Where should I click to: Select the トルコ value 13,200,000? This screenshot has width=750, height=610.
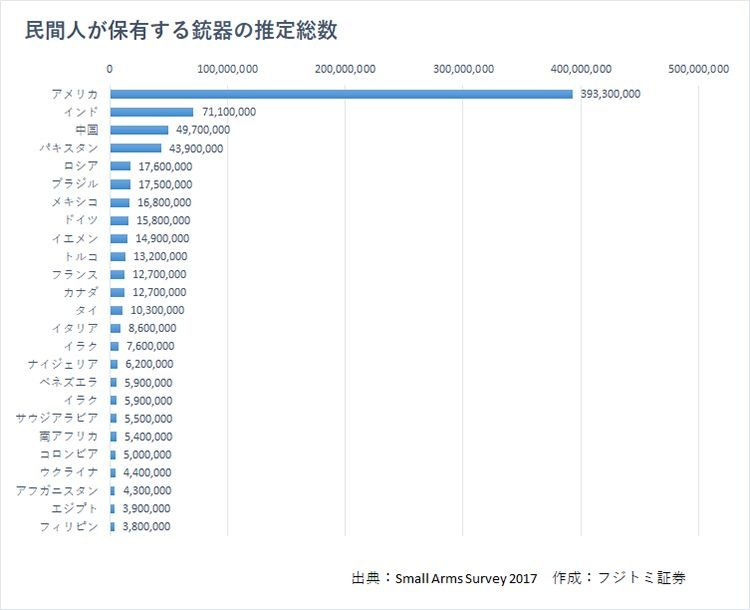point(160,256)
